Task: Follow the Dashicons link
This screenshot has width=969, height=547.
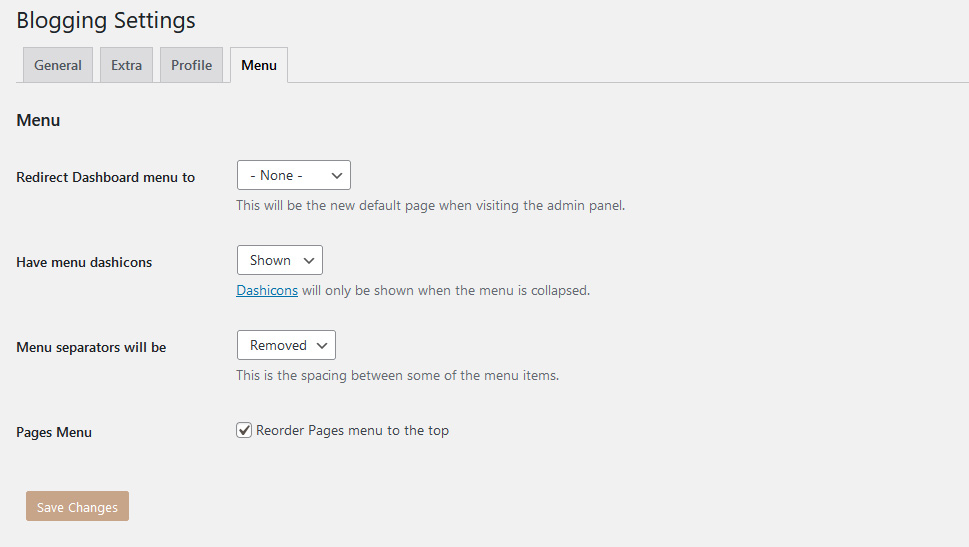Action: [x=267, y=290]
